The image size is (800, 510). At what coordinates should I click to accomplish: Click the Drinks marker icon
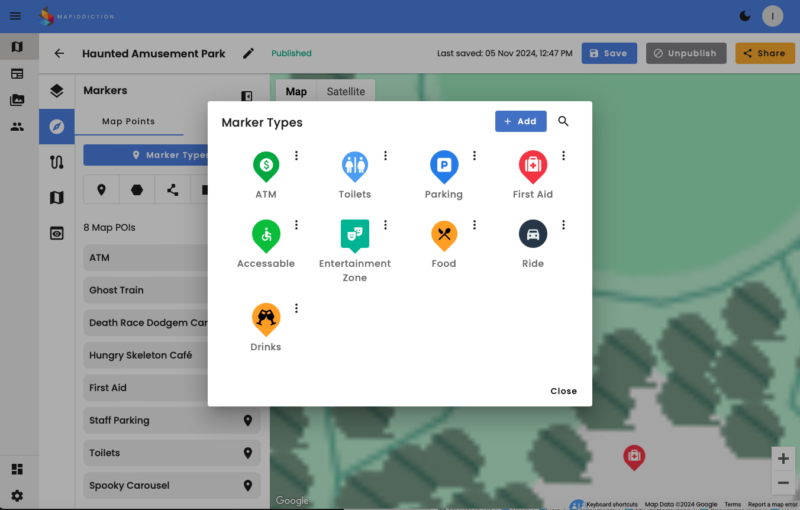click(265, 318)
